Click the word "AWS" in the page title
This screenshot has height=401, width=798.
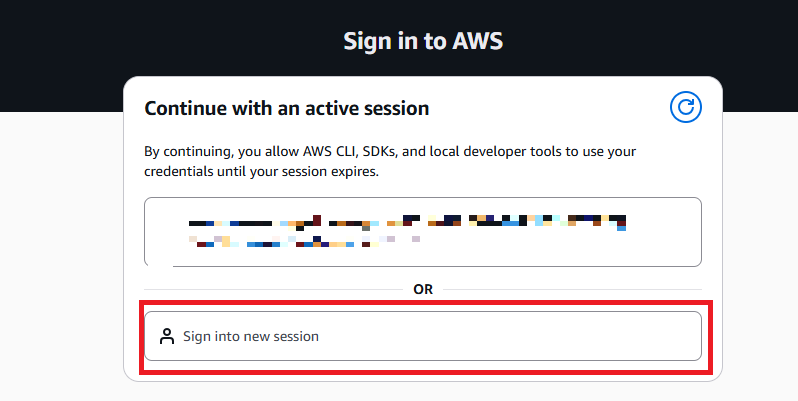tap(478, 41)
